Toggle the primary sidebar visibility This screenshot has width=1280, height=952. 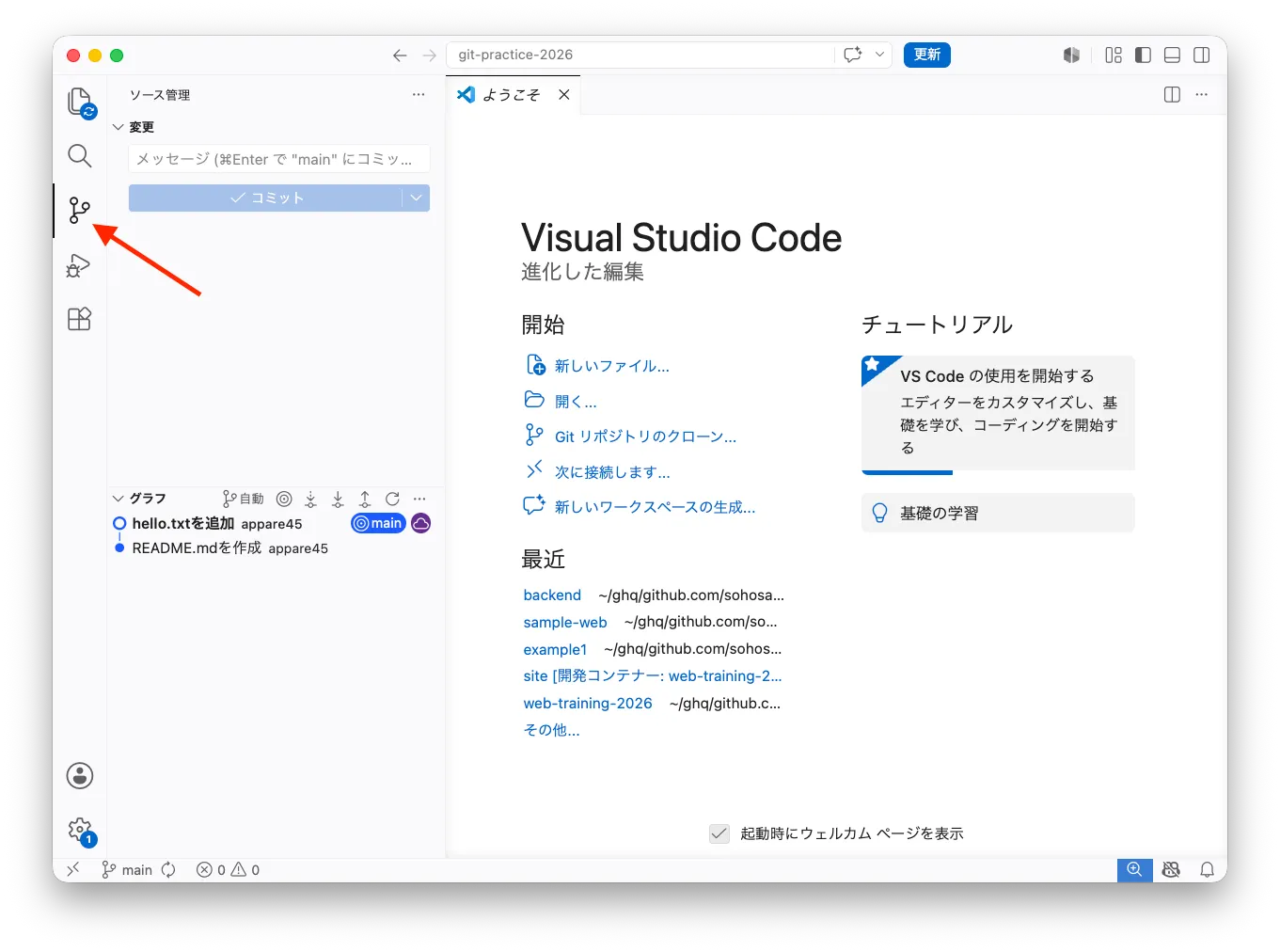[1143, 56]
